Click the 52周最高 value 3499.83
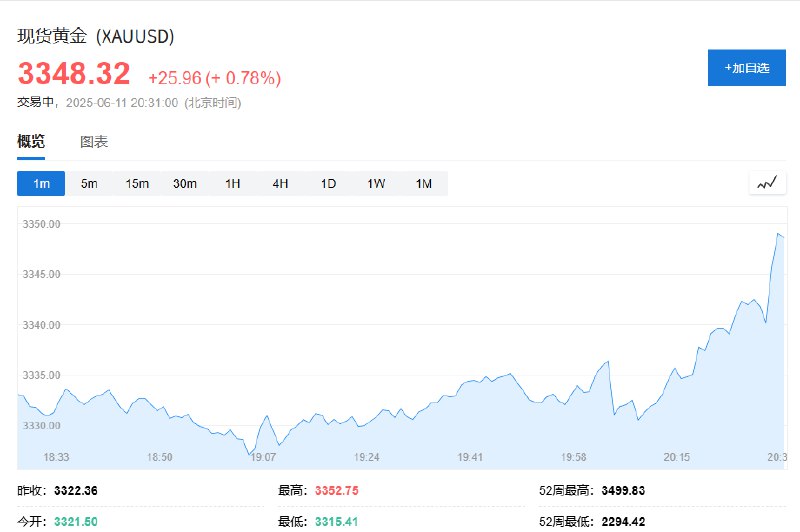Image resolution: width=800 pixels, height=532 pixels. point(623,491)
